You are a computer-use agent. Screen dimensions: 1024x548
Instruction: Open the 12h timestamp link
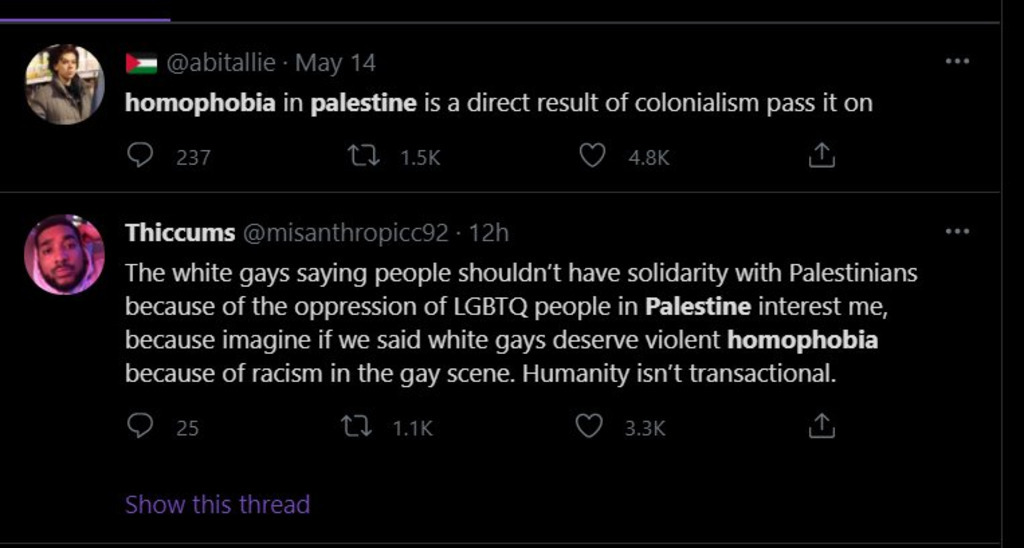point(489,233)
